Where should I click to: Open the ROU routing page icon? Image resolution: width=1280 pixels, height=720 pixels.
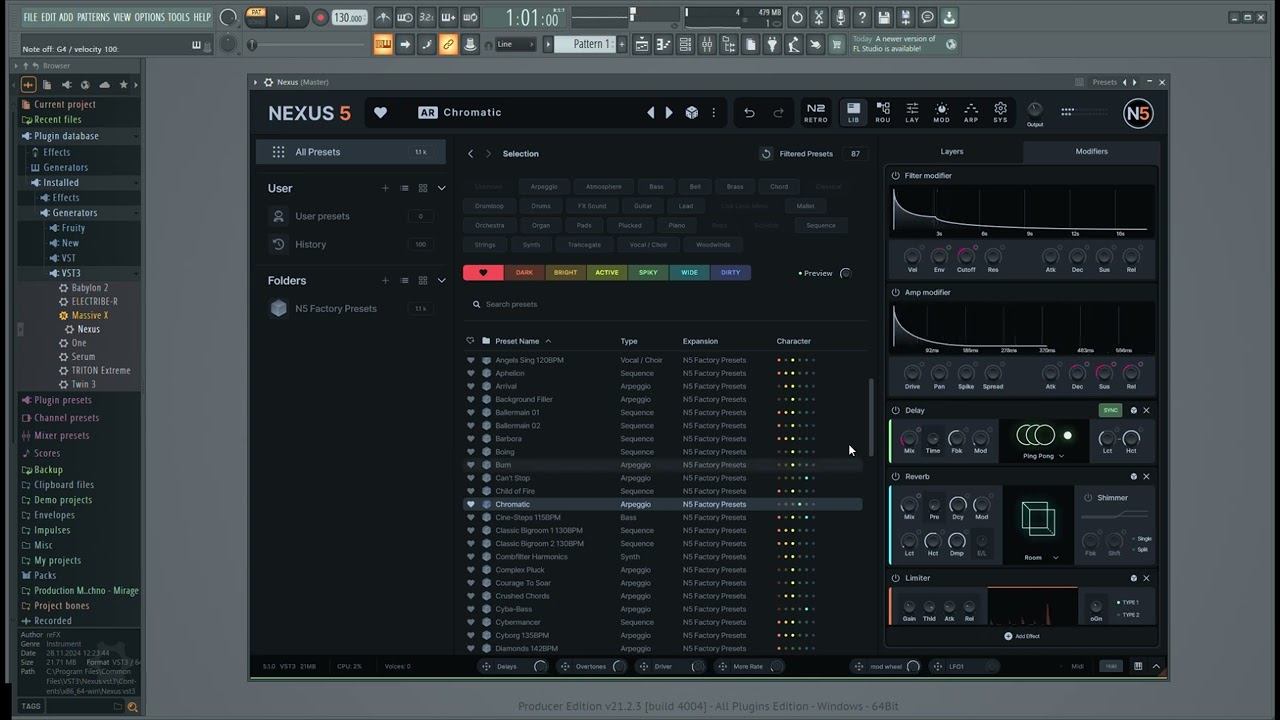(x=883, y=112)
